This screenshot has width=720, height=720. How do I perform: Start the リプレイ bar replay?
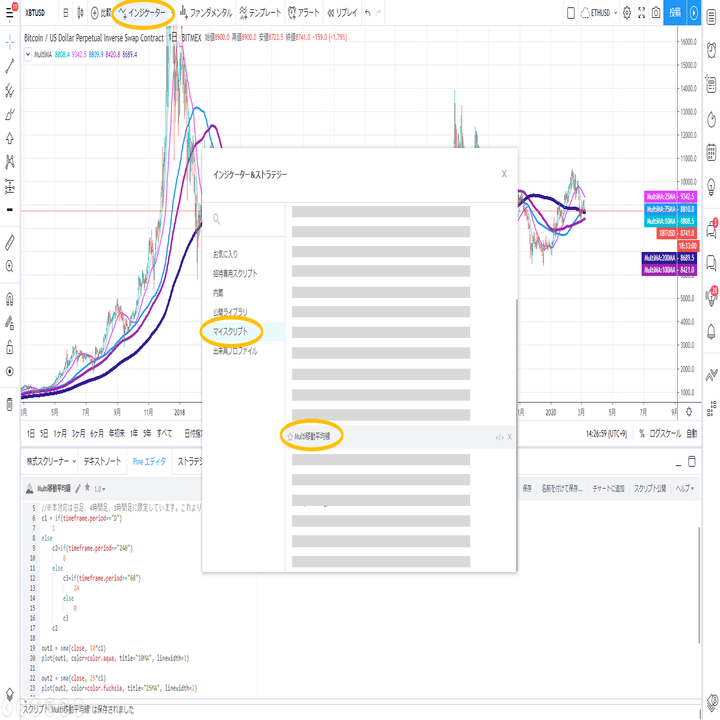coord(342,13)
